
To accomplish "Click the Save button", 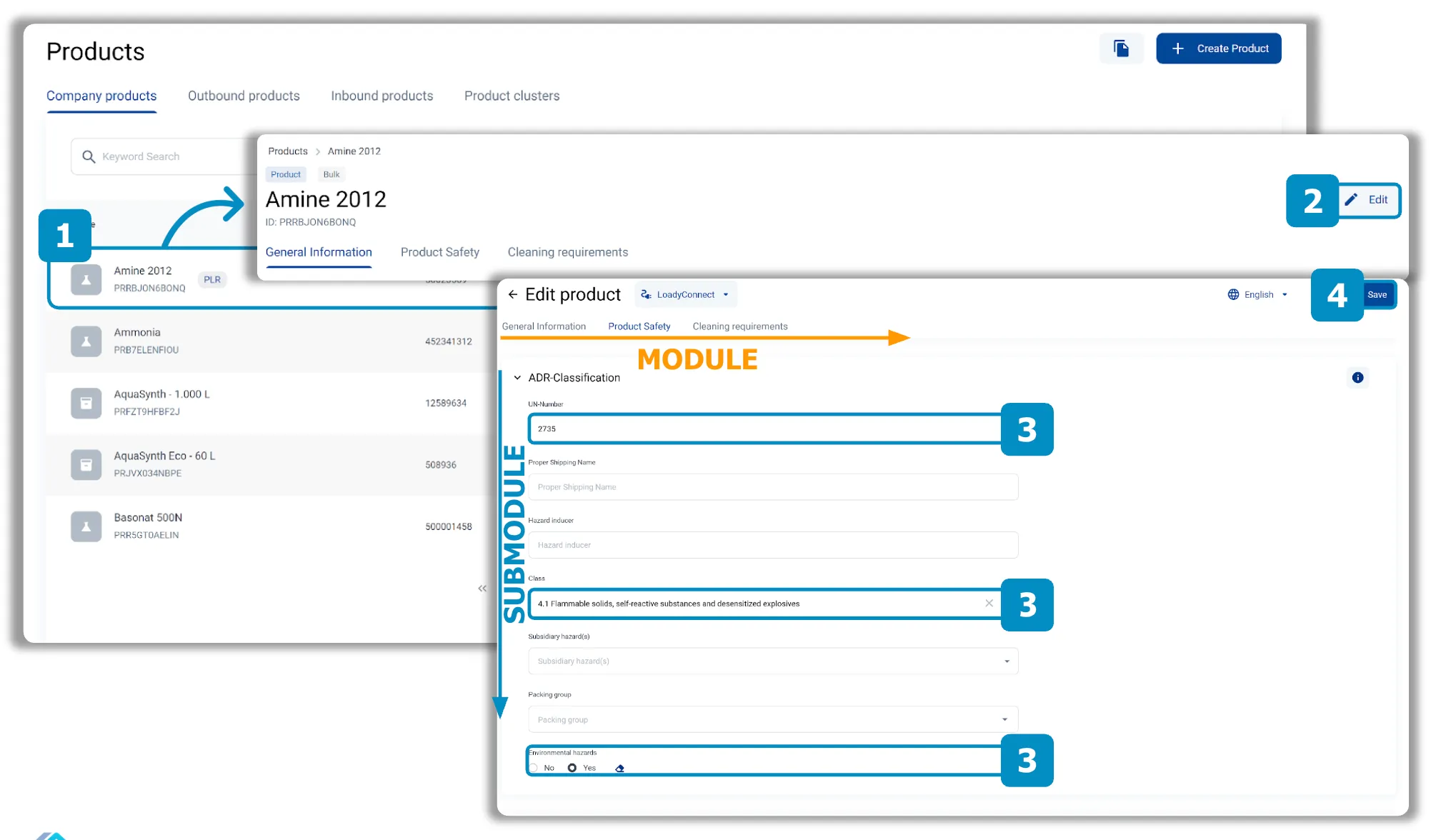I will (x=1377, y=294).
